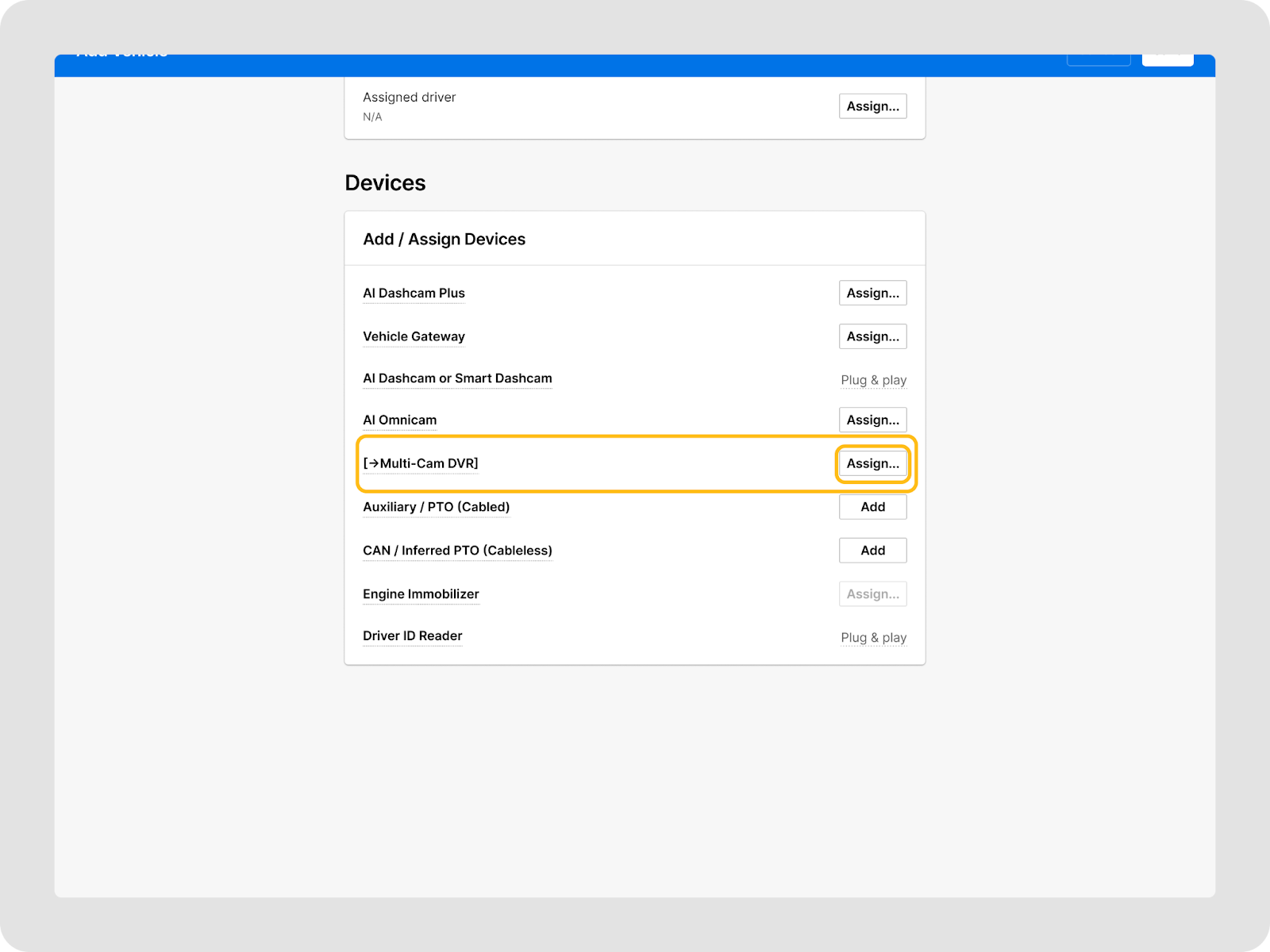
Task: Click the Auxiliary / PTO (Cabled) label
Action: (x=436, y=507)
